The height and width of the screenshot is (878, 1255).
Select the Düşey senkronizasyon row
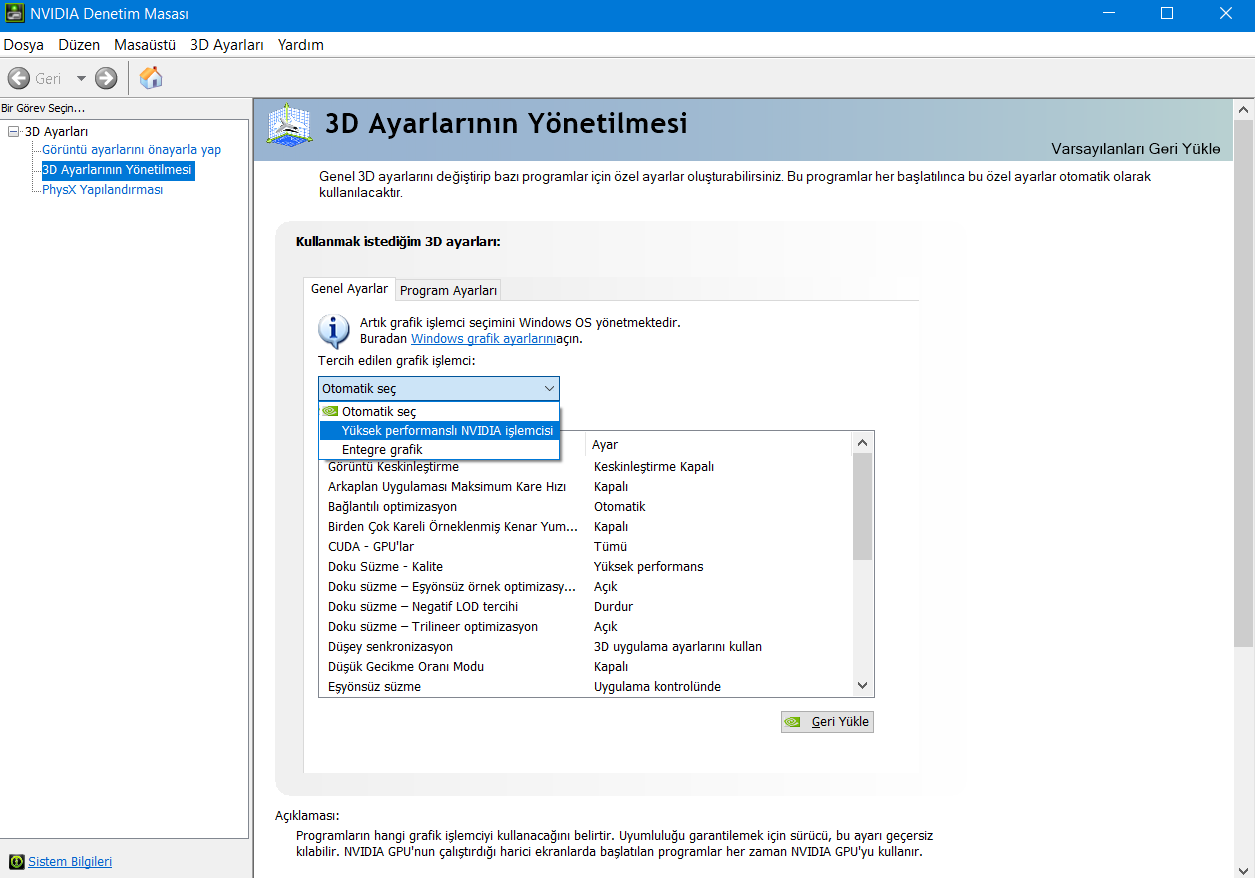[586, 647]
